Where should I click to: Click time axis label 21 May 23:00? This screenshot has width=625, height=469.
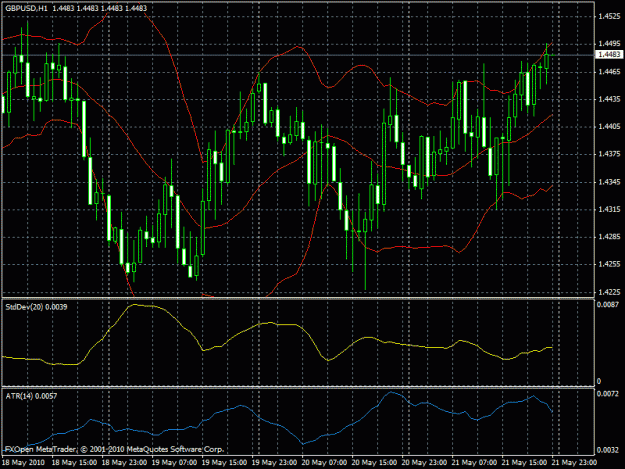click(574, 463)
